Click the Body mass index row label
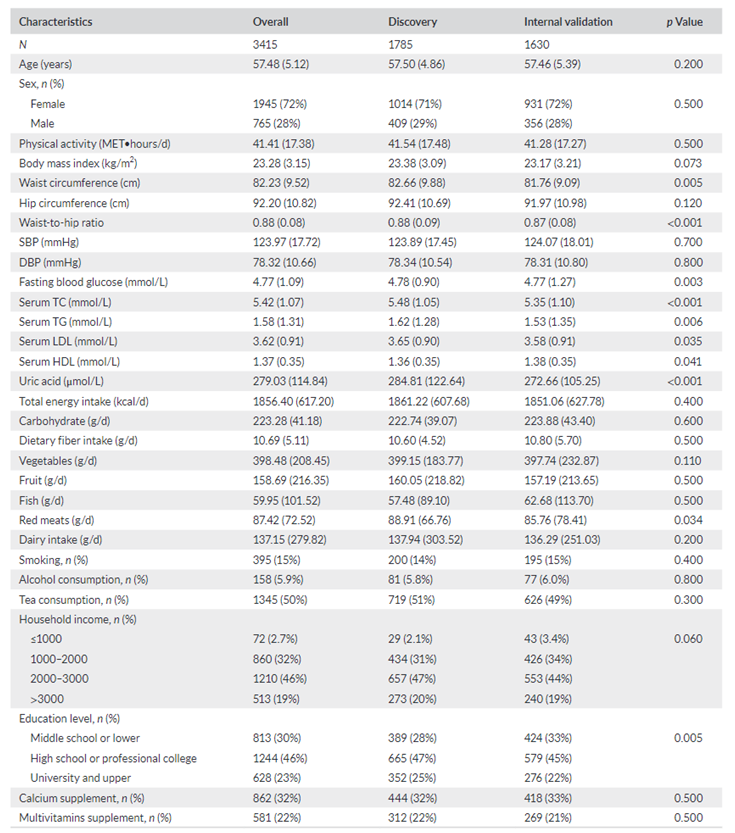735x833 pixels. [x=78, y=162]
